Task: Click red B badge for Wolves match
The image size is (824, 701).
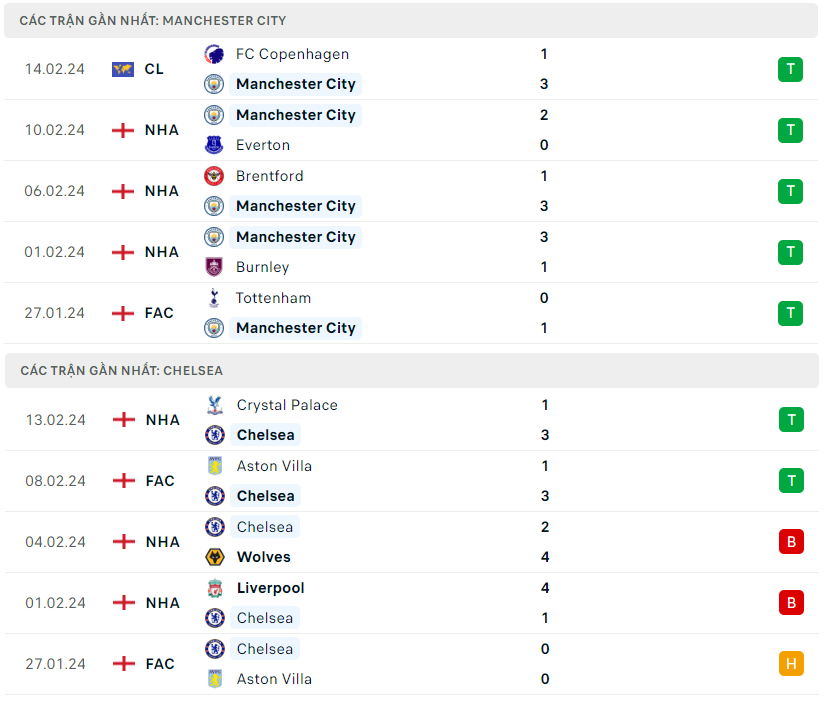Action: (791, 542)
